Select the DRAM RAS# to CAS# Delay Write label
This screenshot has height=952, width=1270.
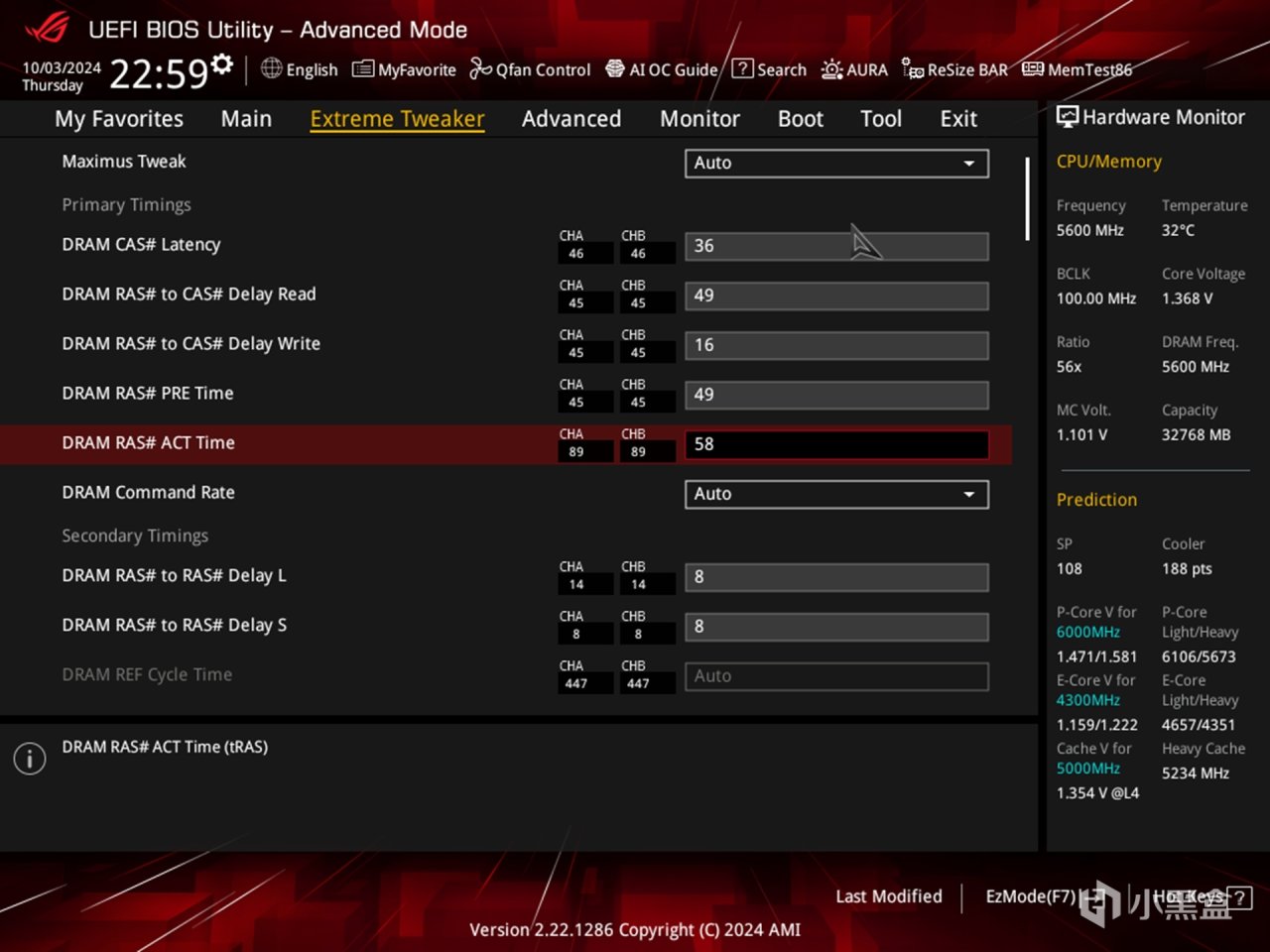click(x=190, y=344)
